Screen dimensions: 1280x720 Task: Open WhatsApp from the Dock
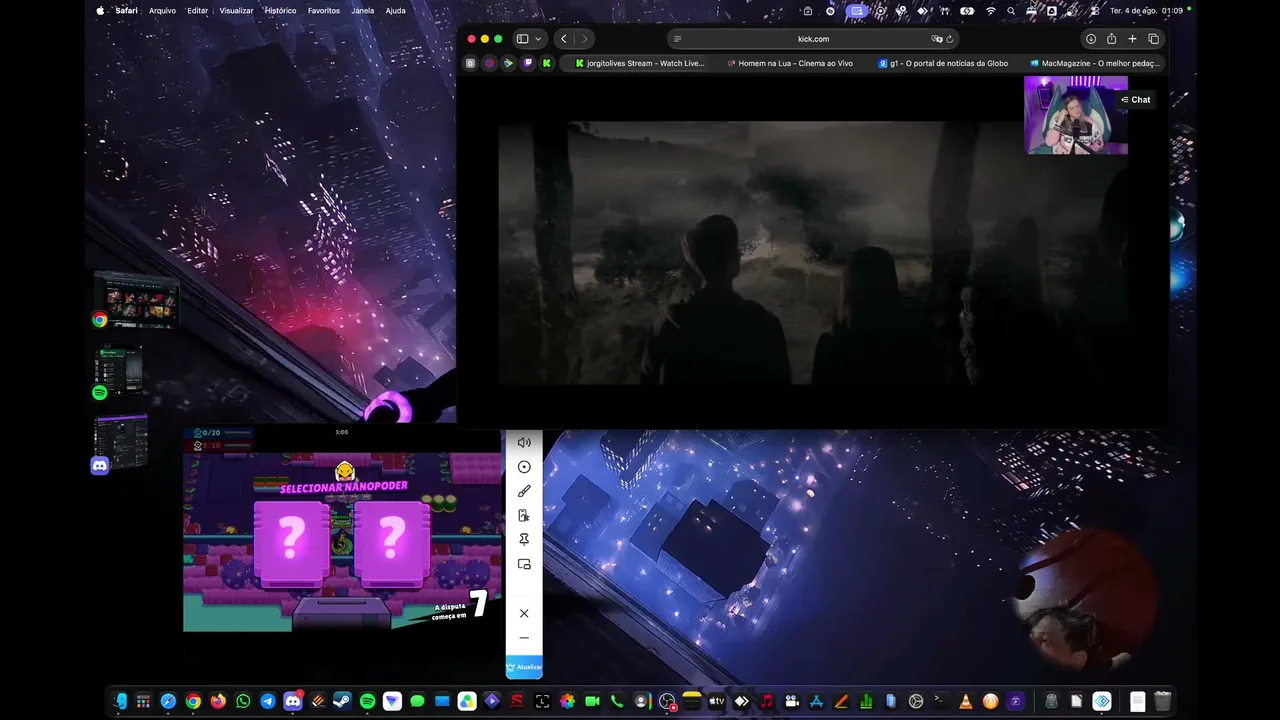click(x=243, y=701)
